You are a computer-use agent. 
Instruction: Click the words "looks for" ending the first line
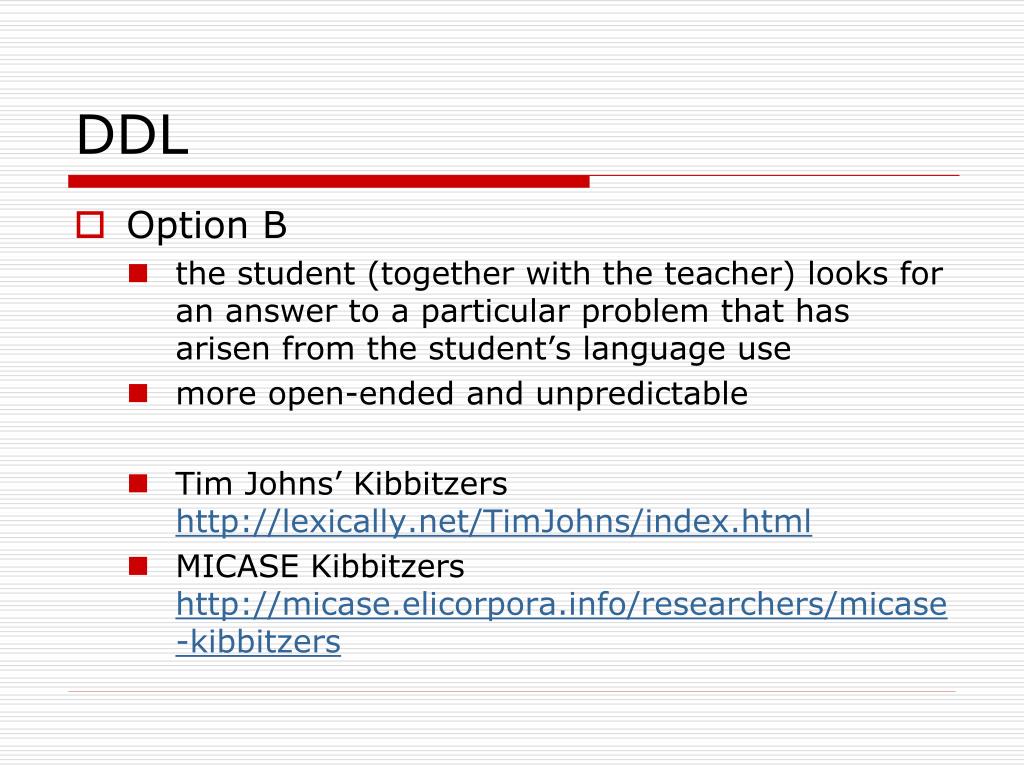click(x=875, y=273)
